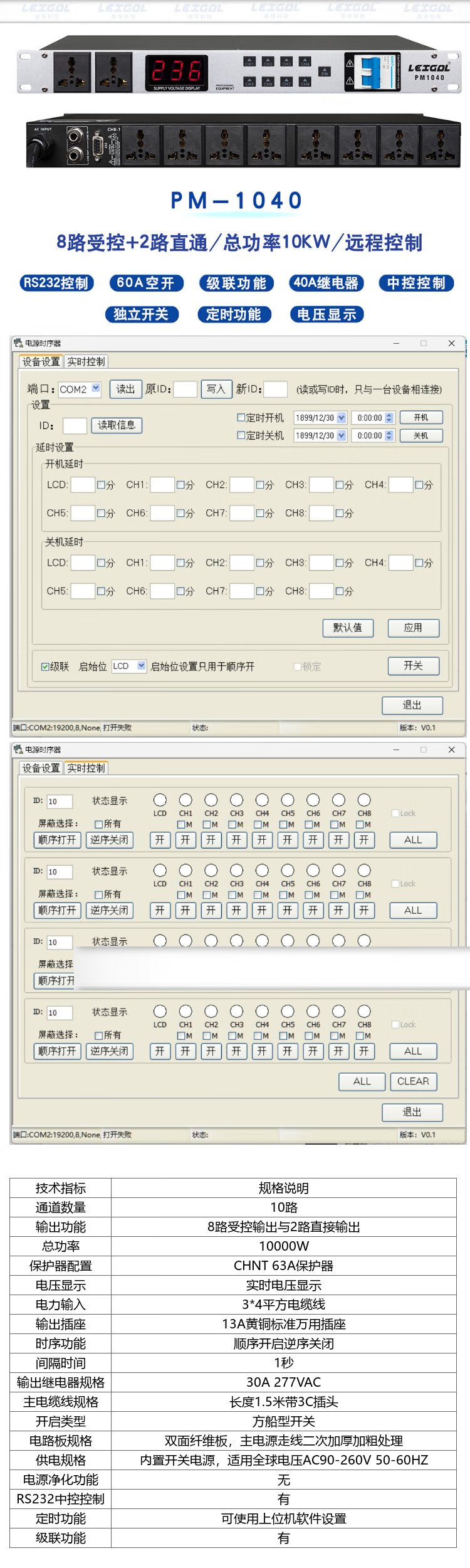Click the app icon in the upper 电源时序器 title bar
The height and width of the screenshot is (1568, 470).
click(x=18, y=343)
